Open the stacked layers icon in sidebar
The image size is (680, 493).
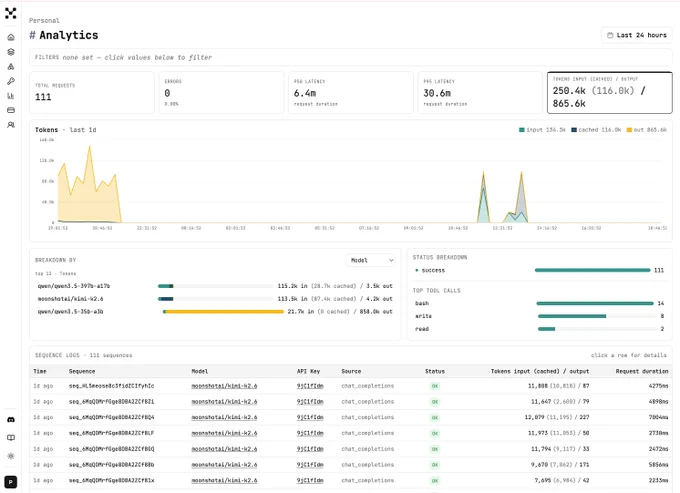[11, 52]
